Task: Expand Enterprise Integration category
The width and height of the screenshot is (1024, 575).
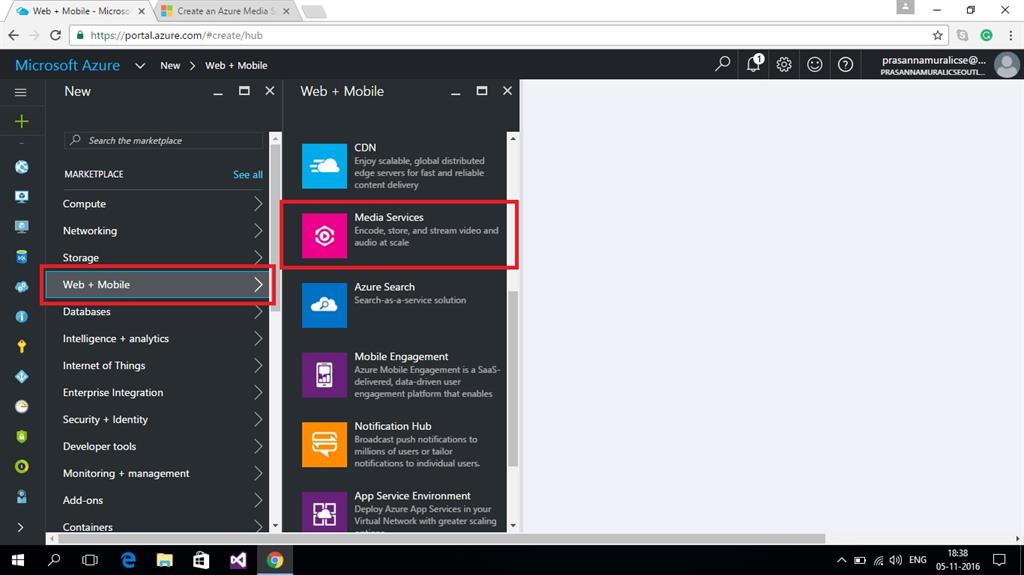Action: point(157,392)
